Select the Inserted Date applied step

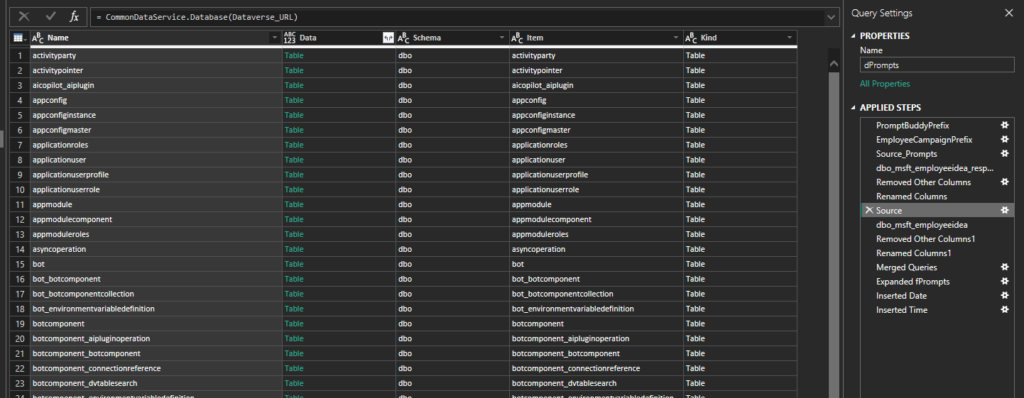click(x=902, y=295)
